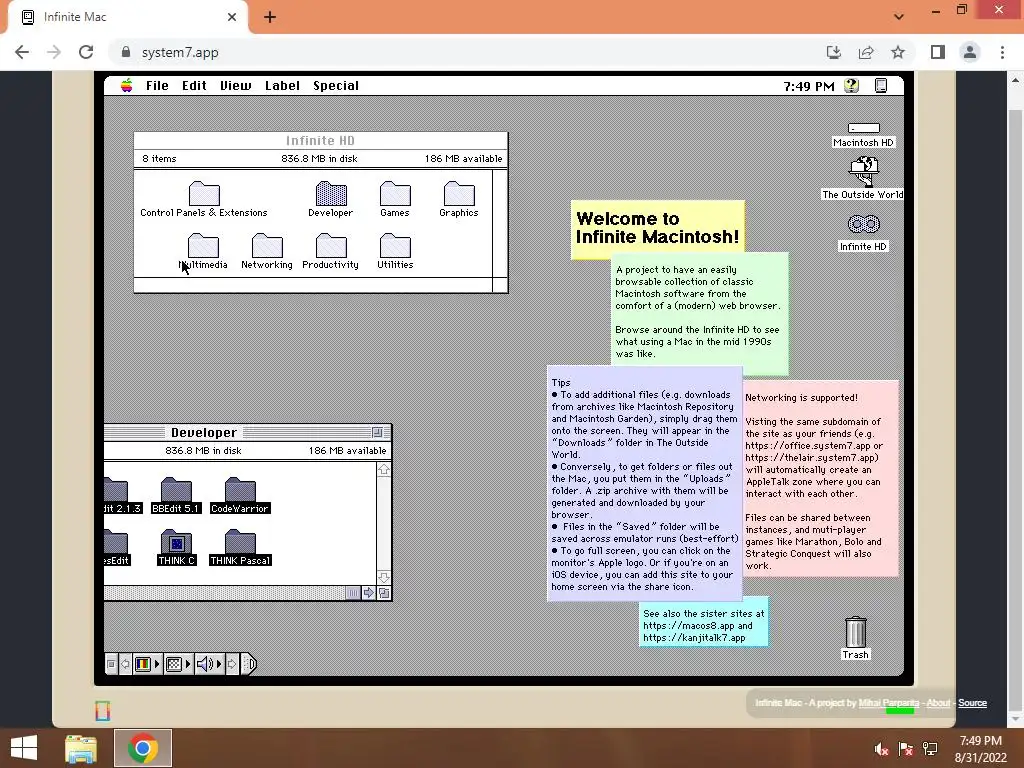Select the Games folder
The width and height of the screenshot is (1024, 768).
pyautogui.click(x=395, y=194)
